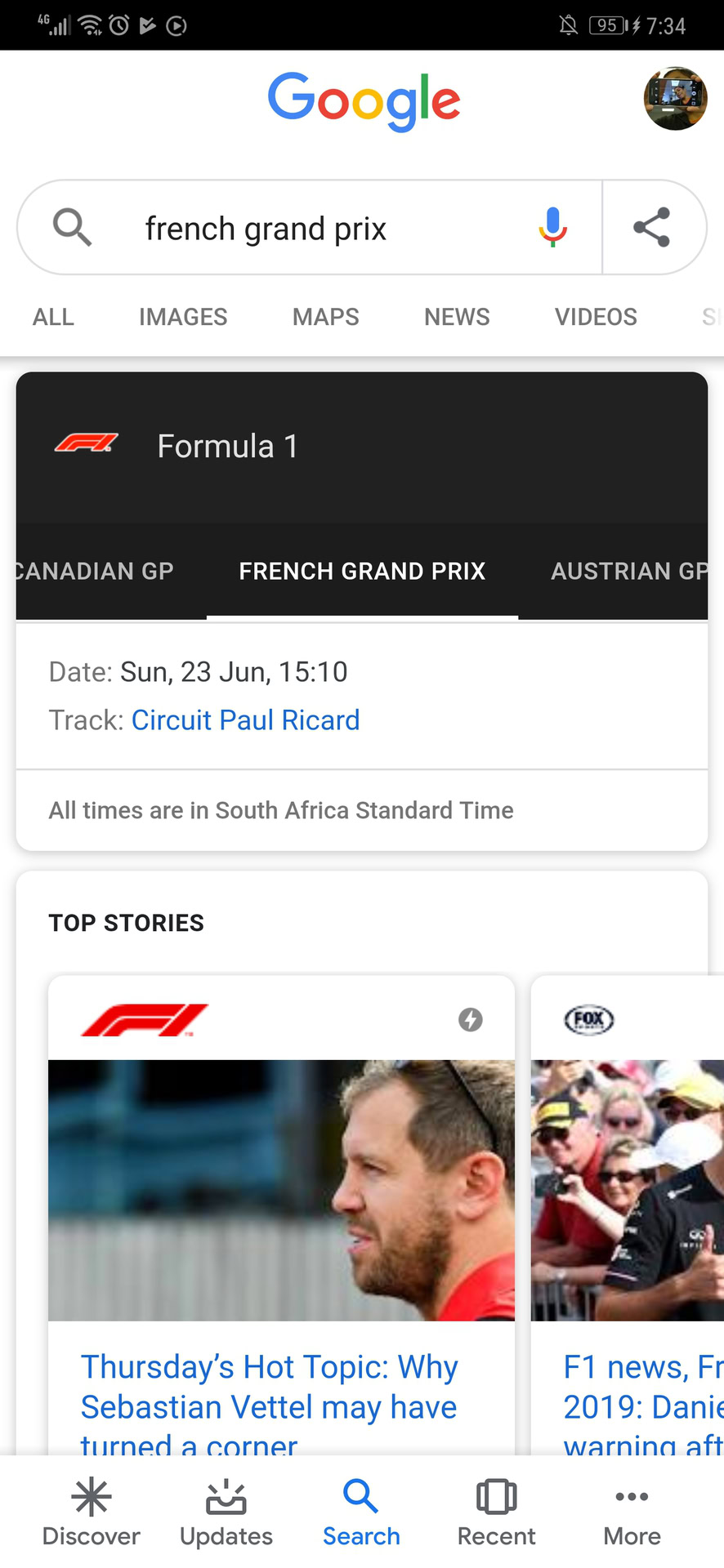Tap the magnifying glass search icon
Viewport: 724px width, 1568px height.
coord(72,227)
